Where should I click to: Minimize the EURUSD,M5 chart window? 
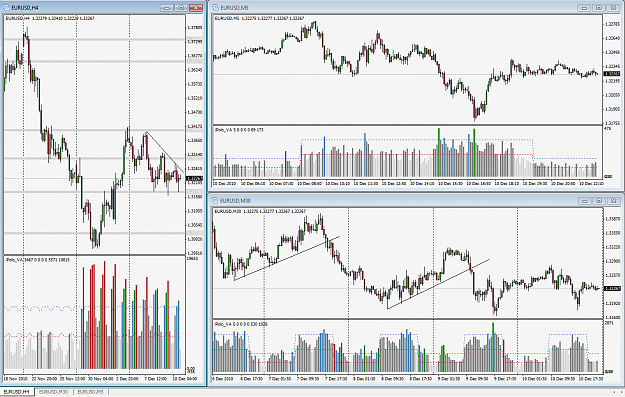point(584,8)
